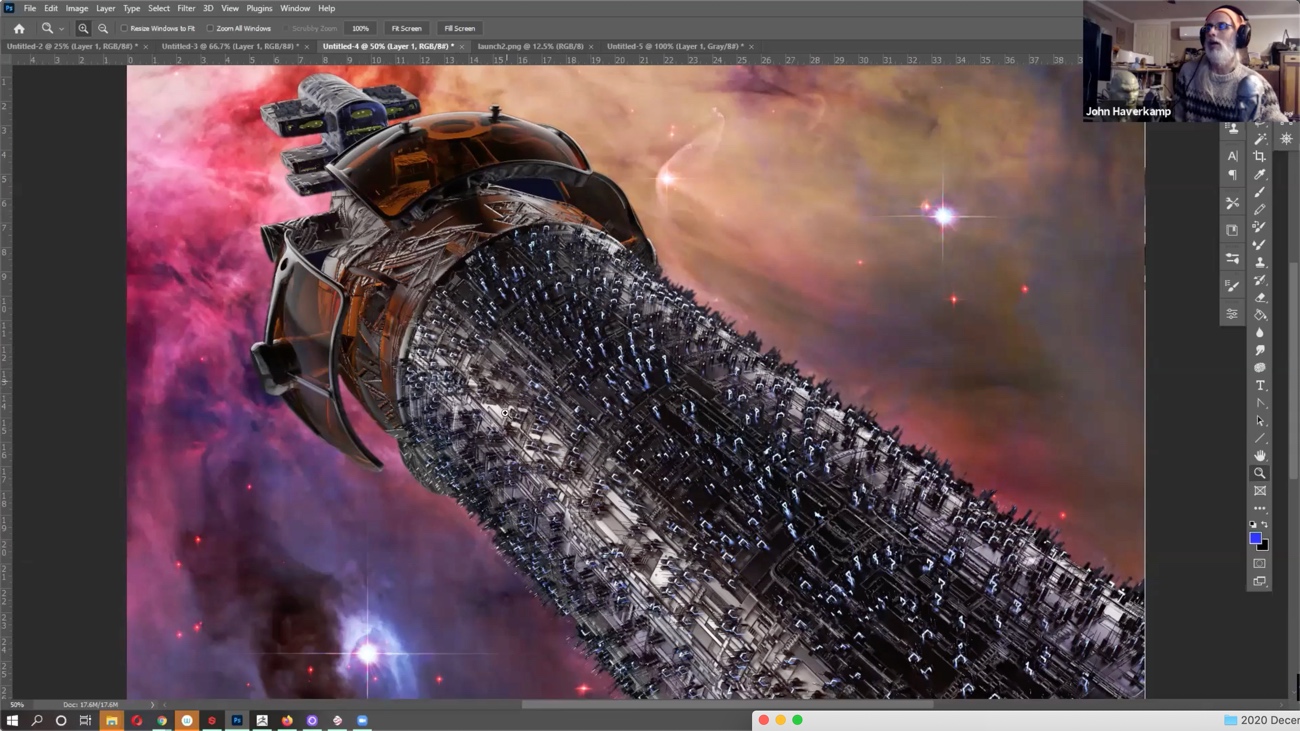Image resolution: width=1300 pixels, height=731 pixels.
Task: Select the Clone Stamp tool
Action: (1259, 263)
